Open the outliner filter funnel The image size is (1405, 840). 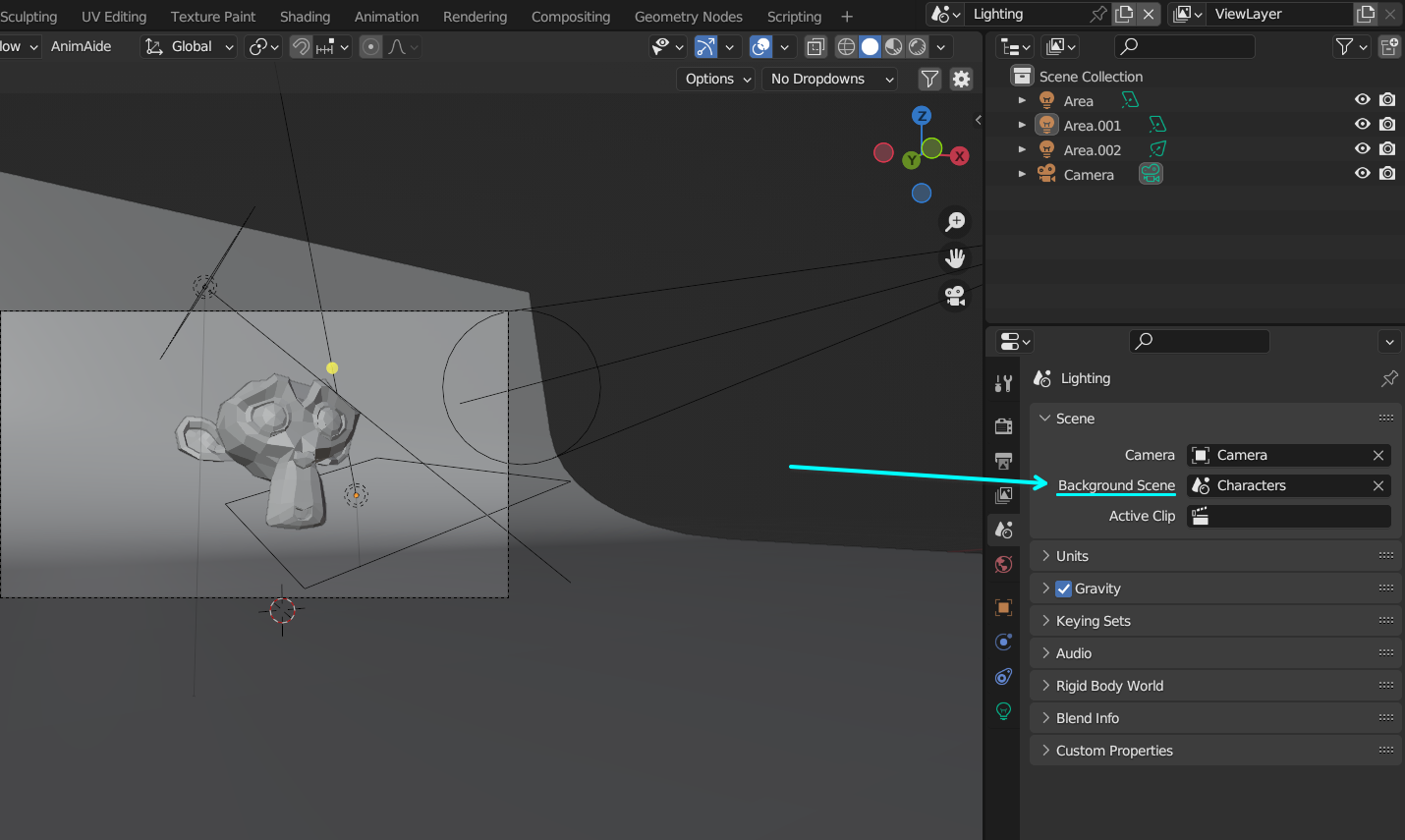coord(1350,46)
